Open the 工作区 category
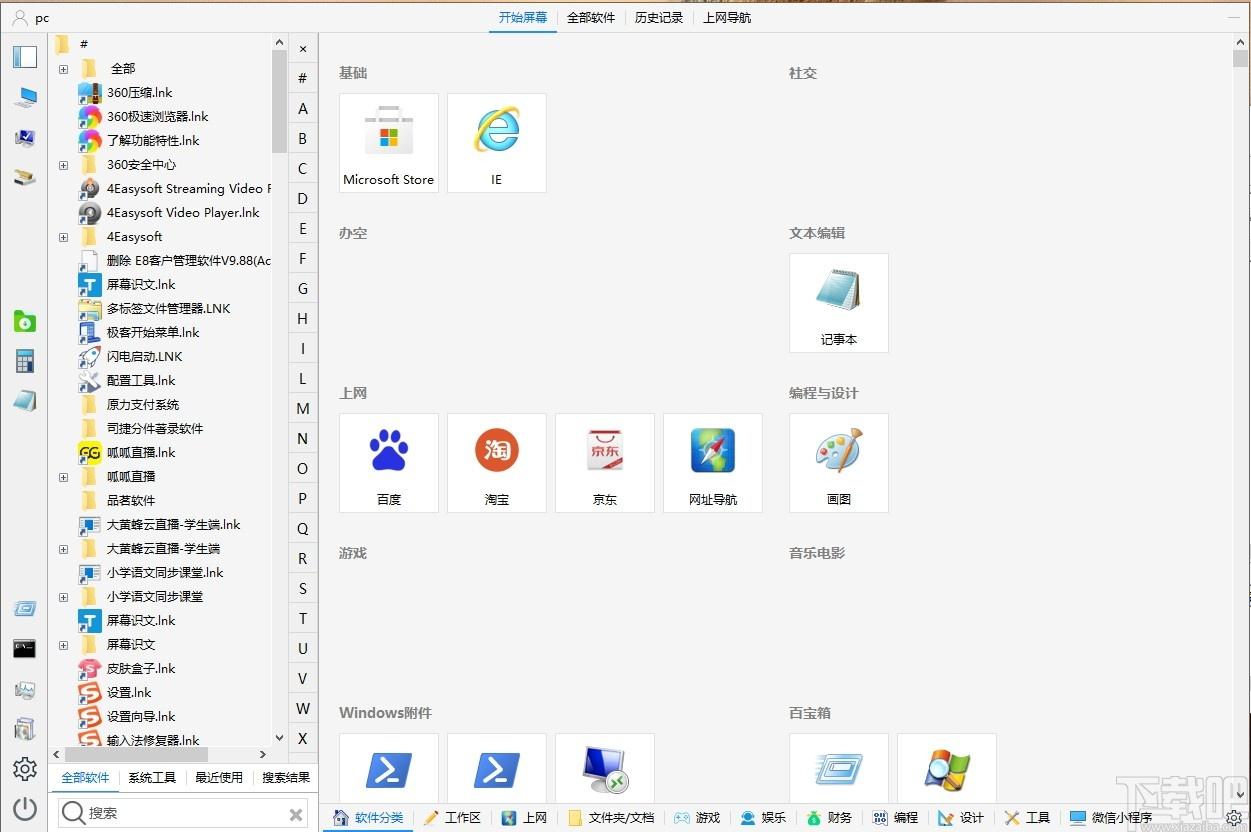Screen dimensions: 1251x832 pos(452,818)
